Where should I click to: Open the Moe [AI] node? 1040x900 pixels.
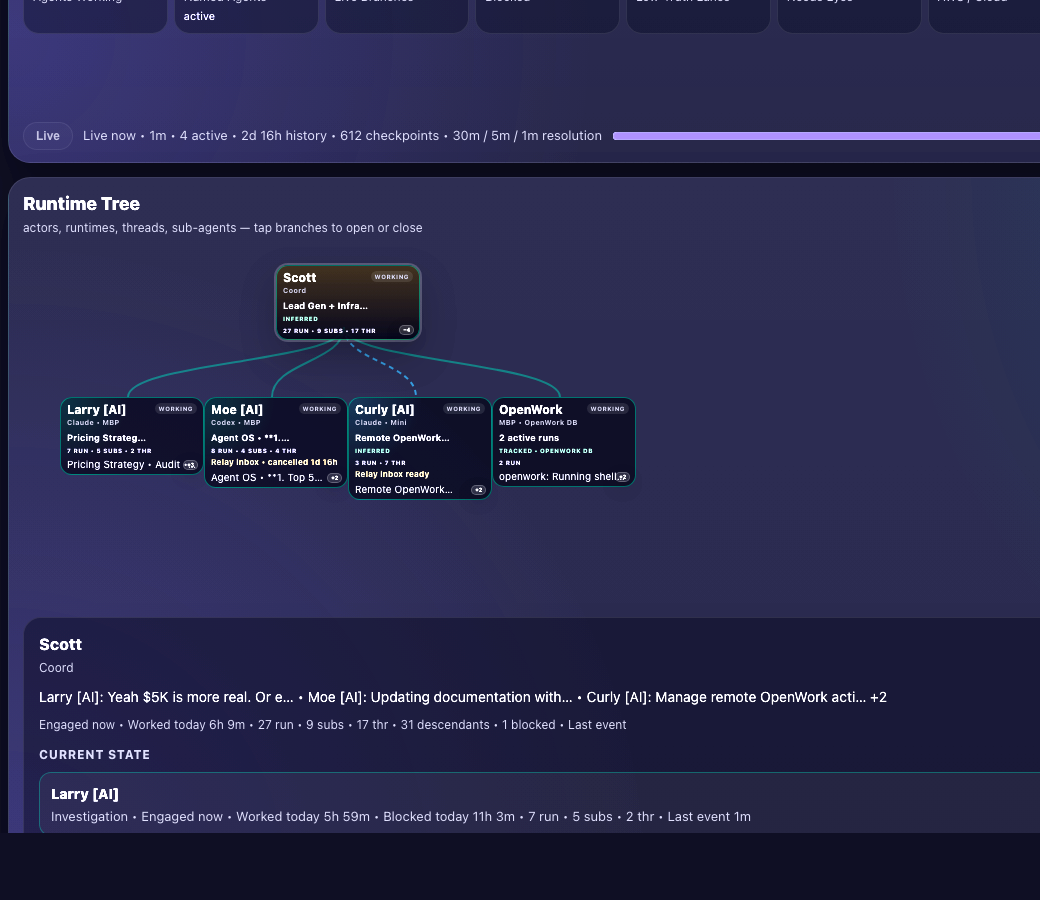point(275,442)
